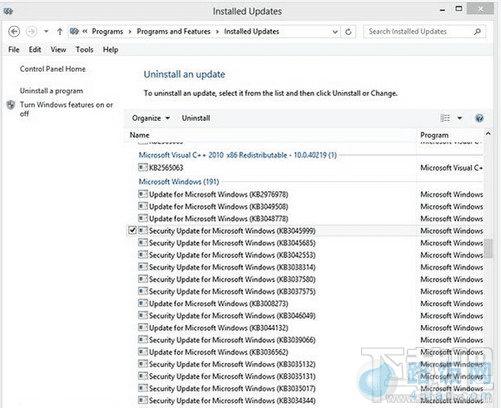Collapse the Microsoft Visual C++ 2010 x86 group
Image resolution: width=501 pixels, height=408 pixels.
(x=237, y=155)
